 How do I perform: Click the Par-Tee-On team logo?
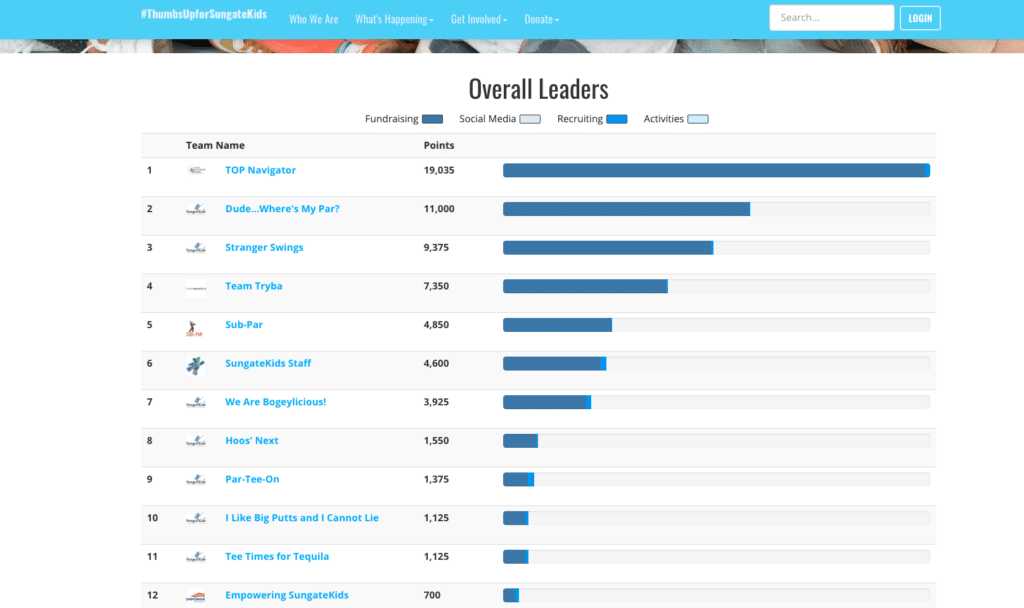196,479
